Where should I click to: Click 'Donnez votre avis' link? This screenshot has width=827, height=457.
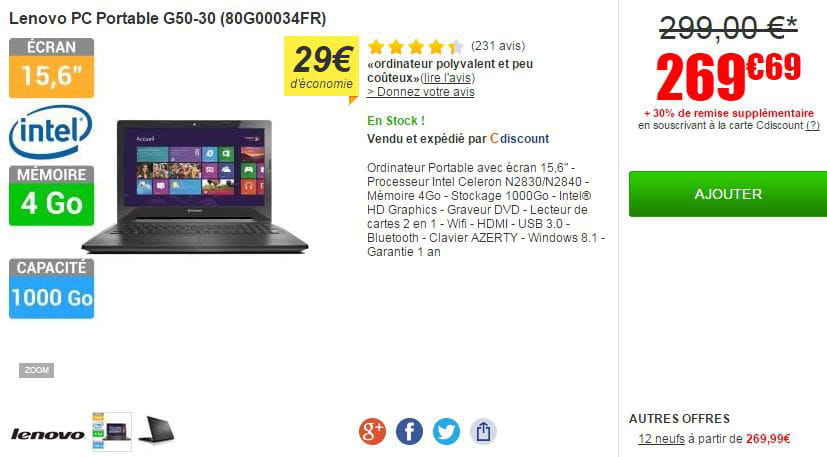pos(420,92)
